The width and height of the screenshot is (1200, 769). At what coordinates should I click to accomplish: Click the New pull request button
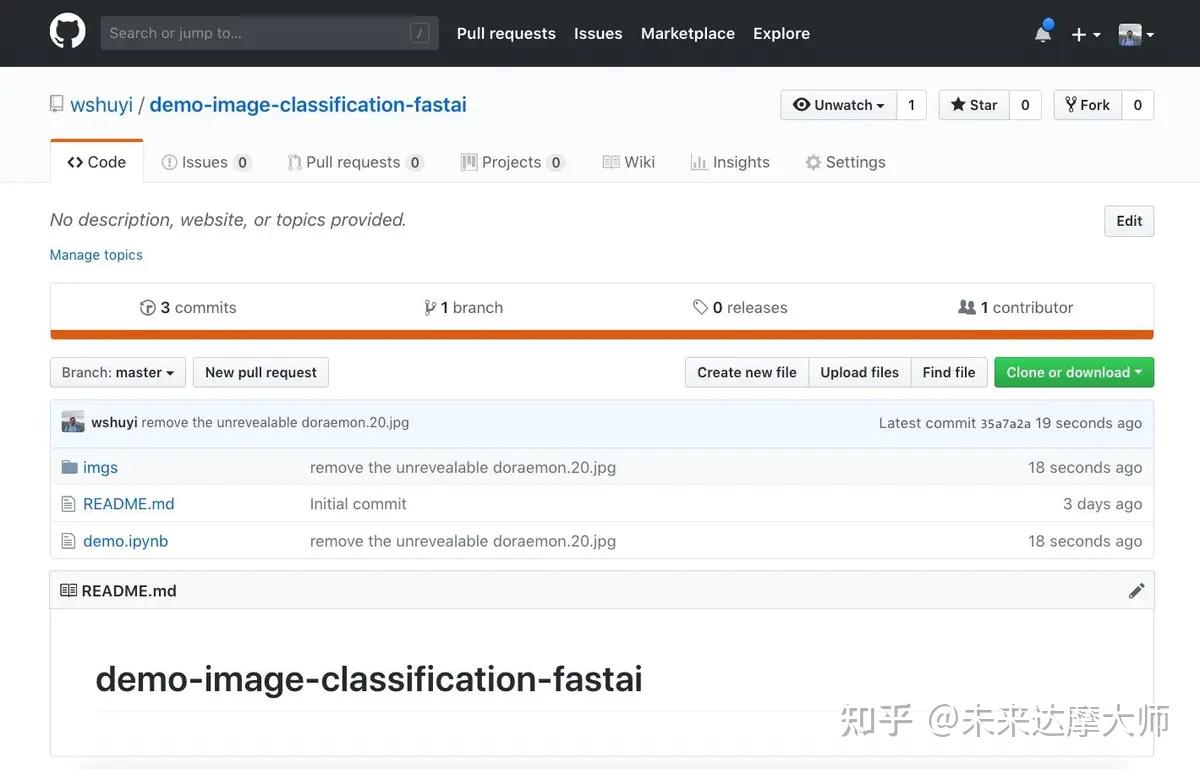coord(260,372)
